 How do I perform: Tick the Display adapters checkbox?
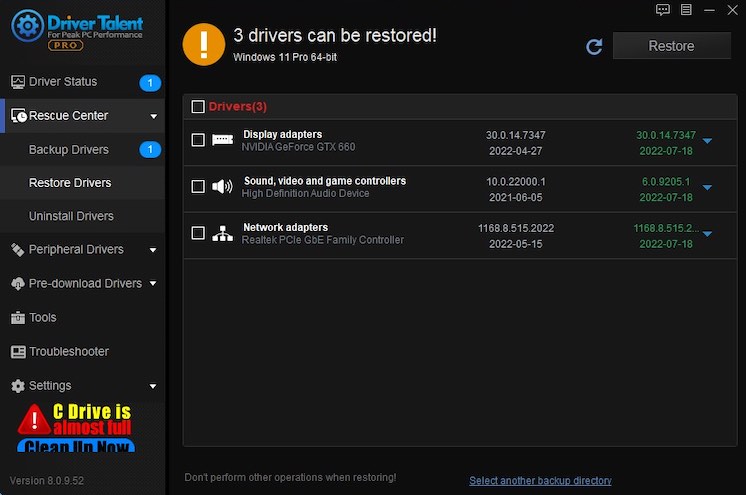(x=198, y=140)
